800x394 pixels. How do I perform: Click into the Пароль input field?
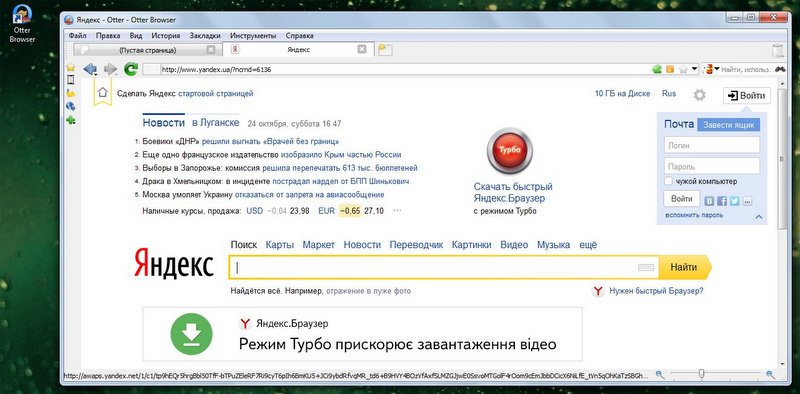(712, 166)
